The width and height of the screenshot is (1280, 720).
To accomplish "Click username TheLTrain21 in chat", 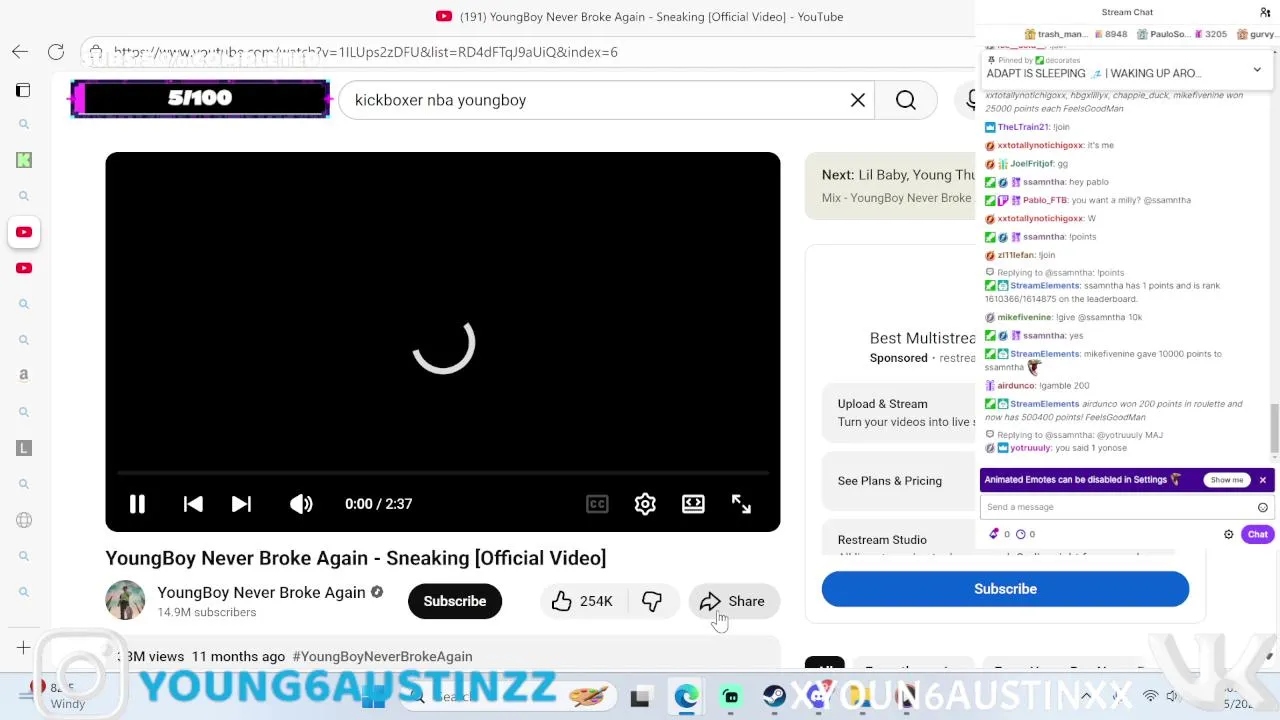I will click(x=1023, y=127).
